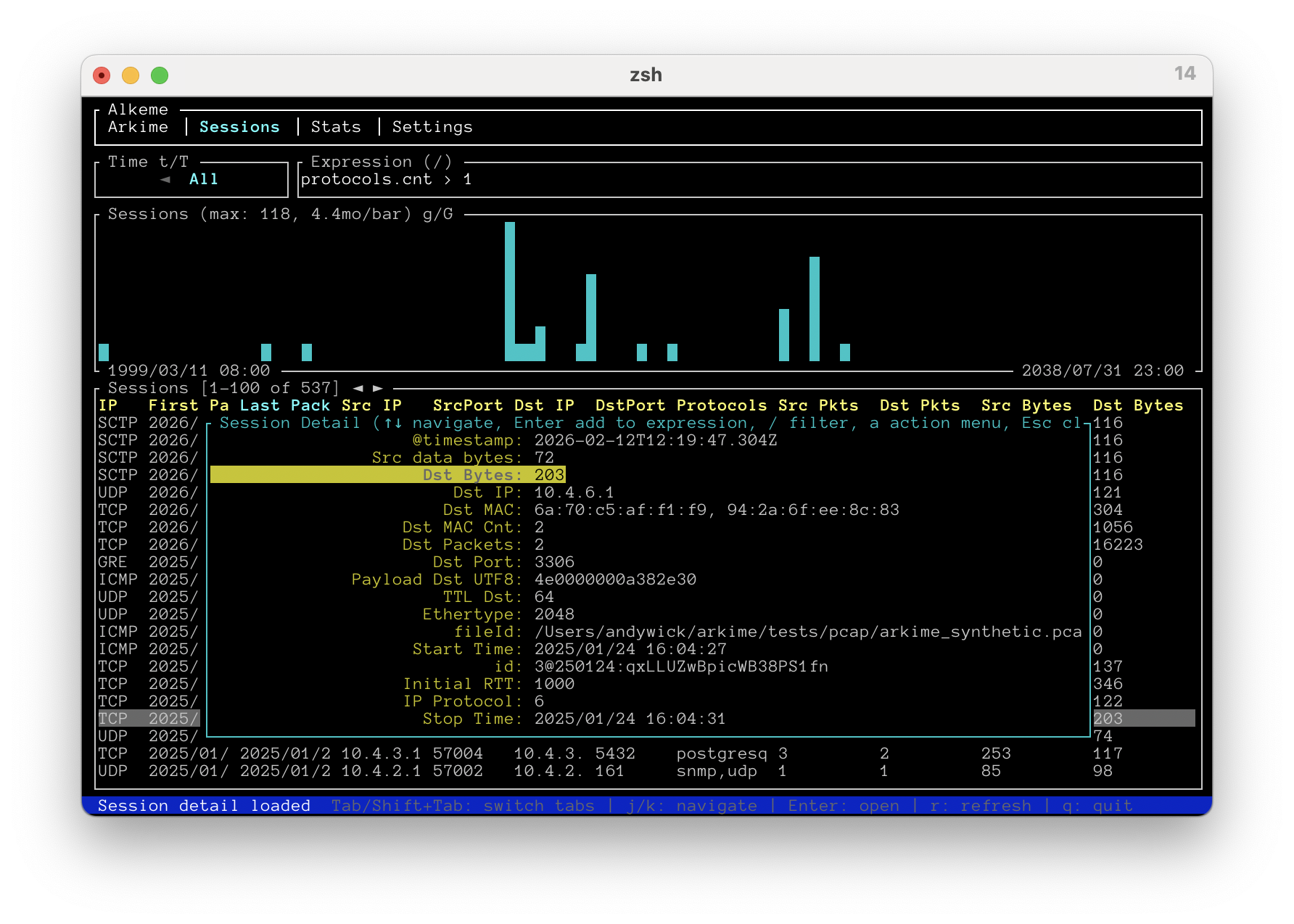Select the Start Time field
This screenshot has width=1294, height=924.
(569, 649)
